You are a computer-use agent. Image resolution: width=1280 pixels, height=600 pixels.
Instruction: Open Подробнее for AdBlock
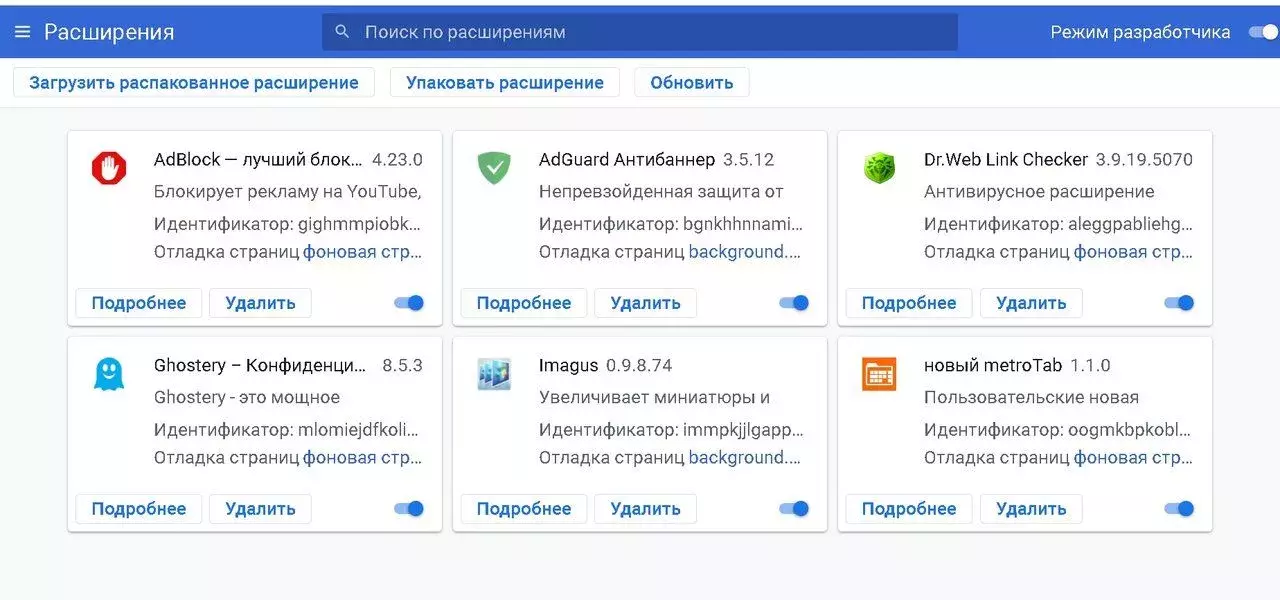139,303
